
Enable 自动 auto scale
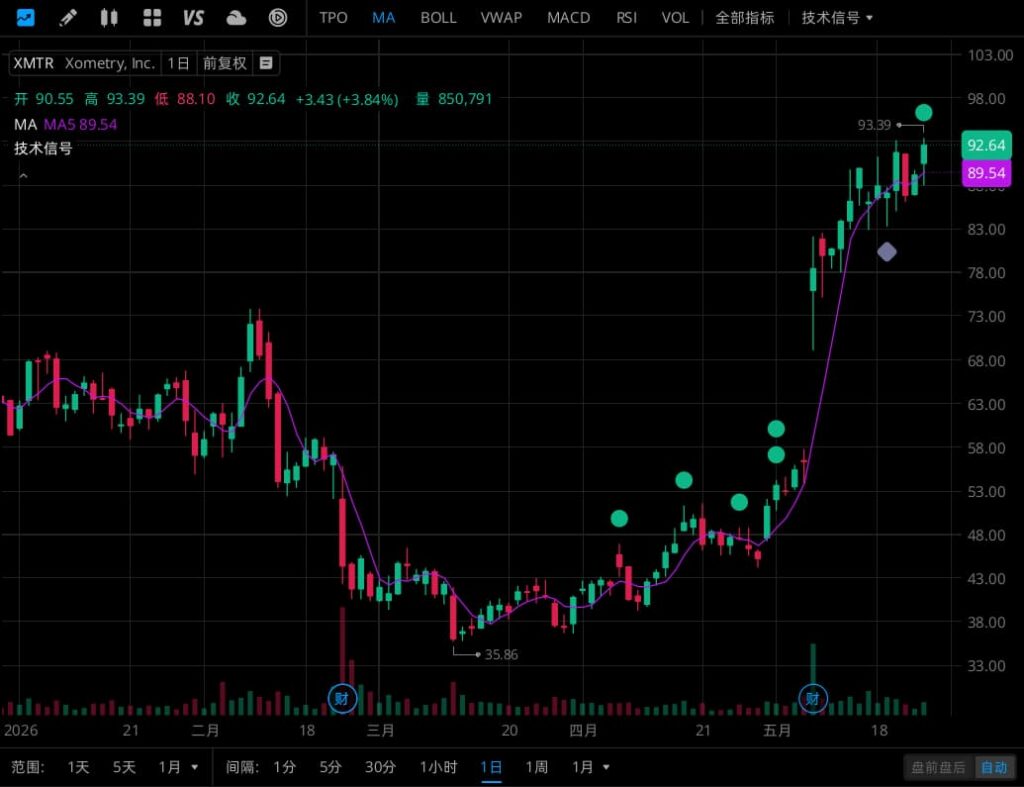994,767
